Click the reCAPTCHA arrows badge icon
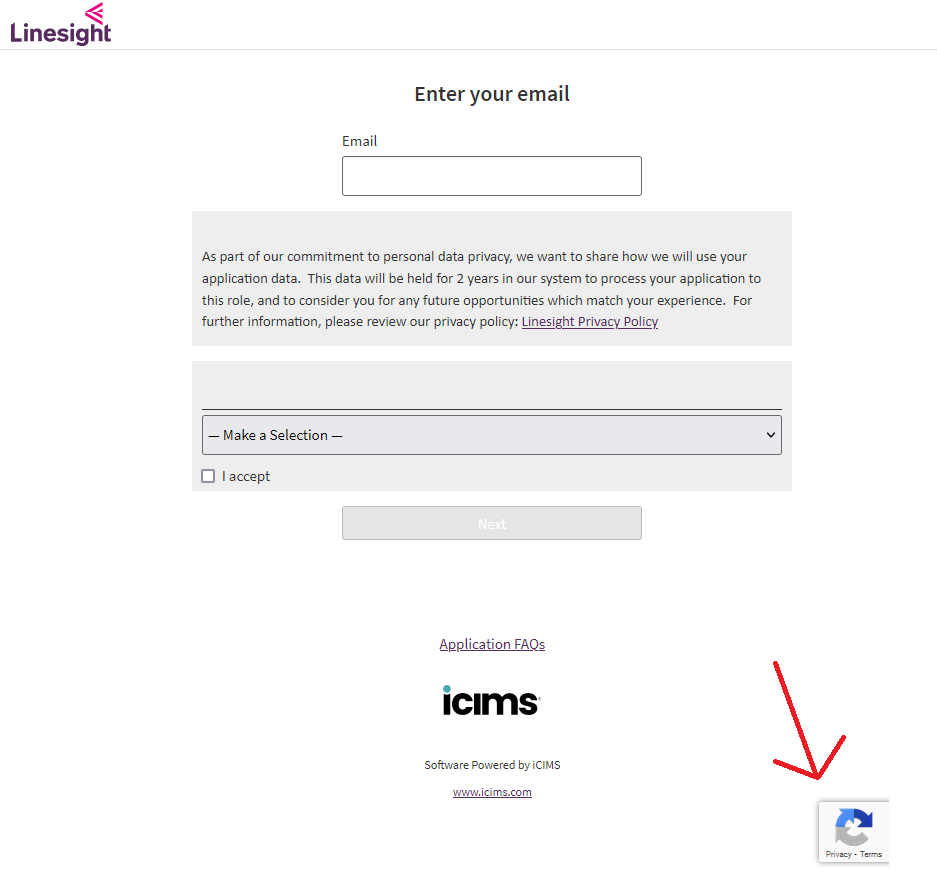This screenshot has width=937, height=889. [853, 827]
